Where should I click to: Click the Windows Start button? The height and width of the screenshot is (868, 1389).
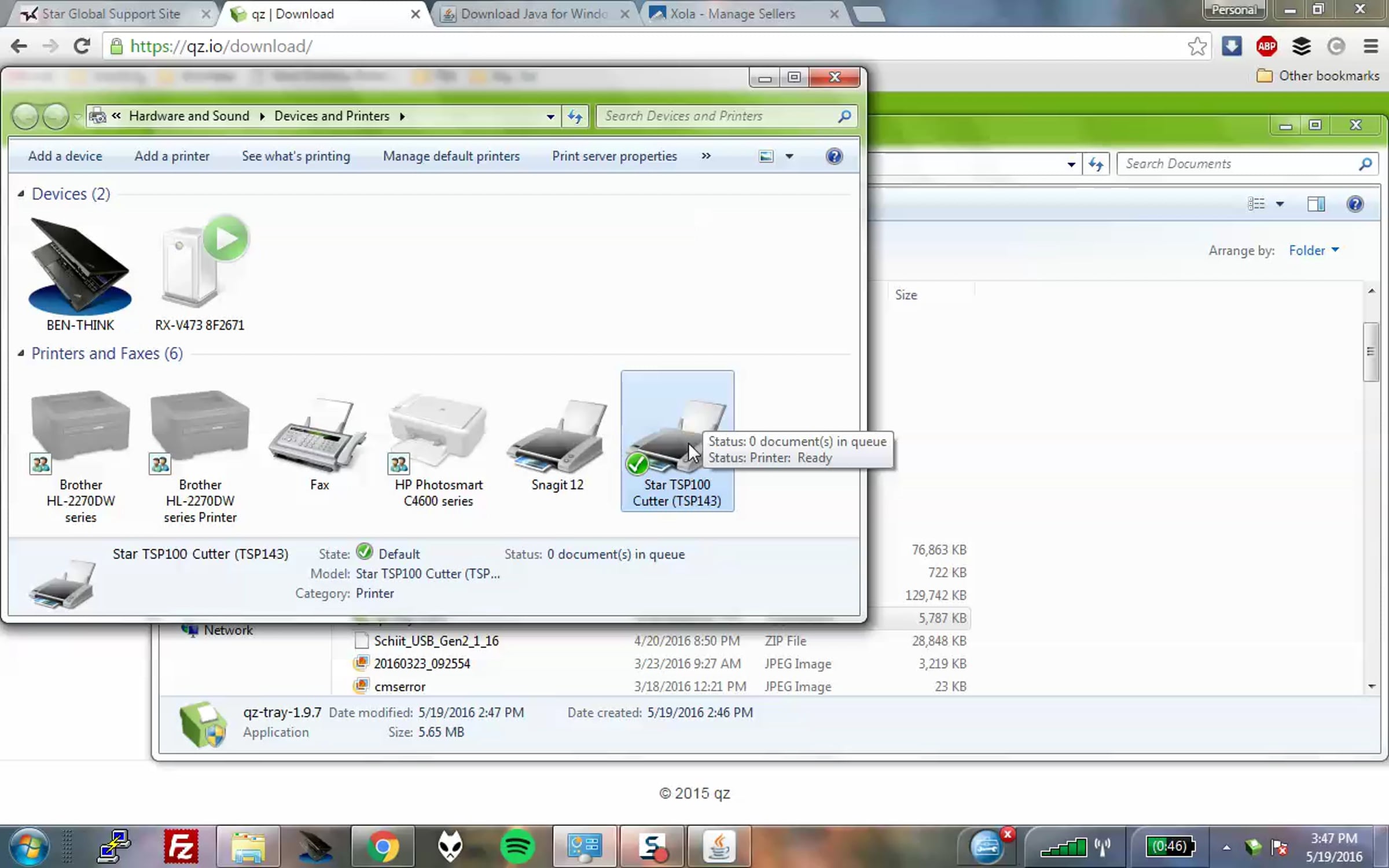29,847
